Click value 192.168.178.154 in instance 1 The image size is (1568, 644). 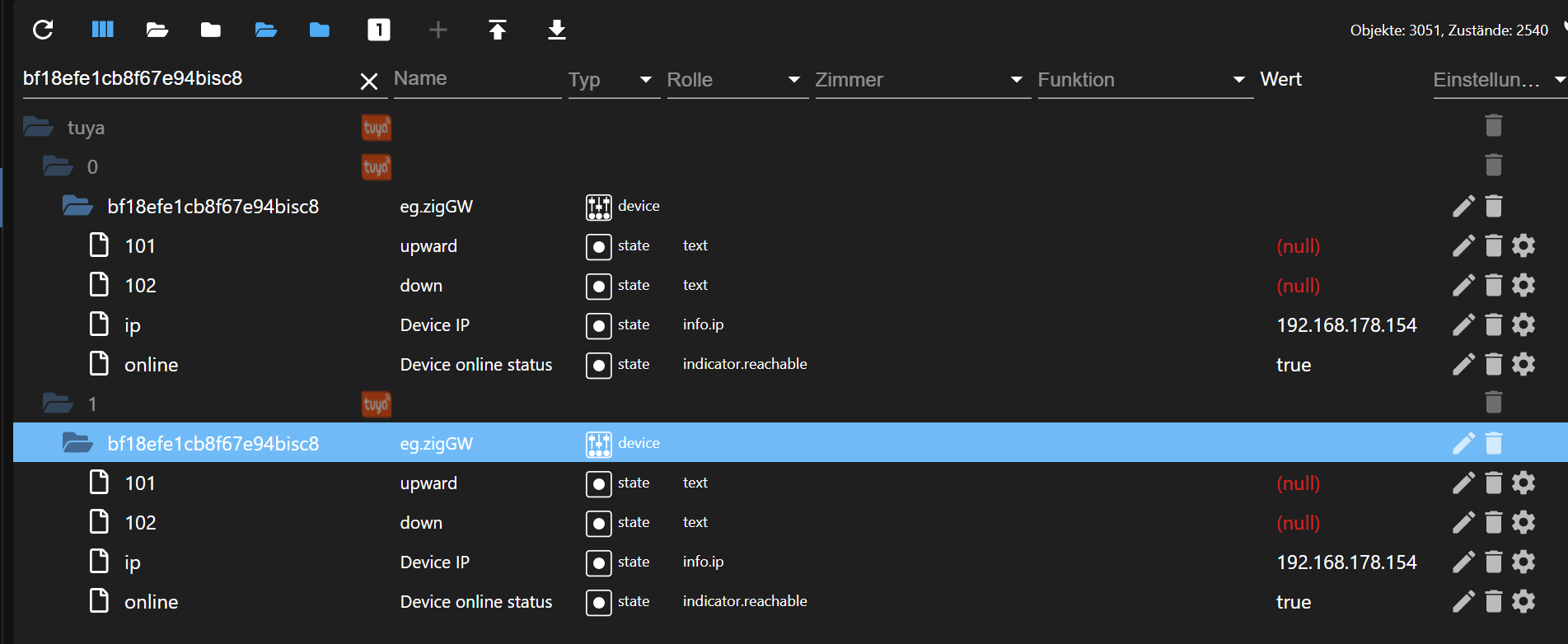click(x=1346, y=562)
